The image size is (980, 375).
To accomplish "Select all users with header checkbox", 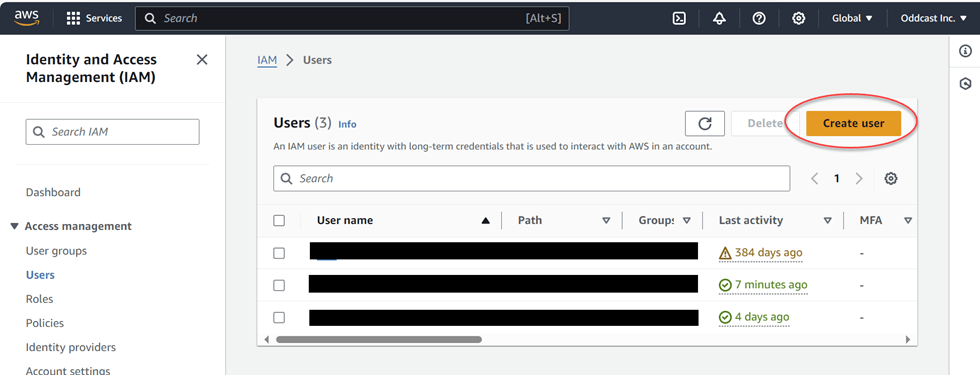I will pos(279,220).
